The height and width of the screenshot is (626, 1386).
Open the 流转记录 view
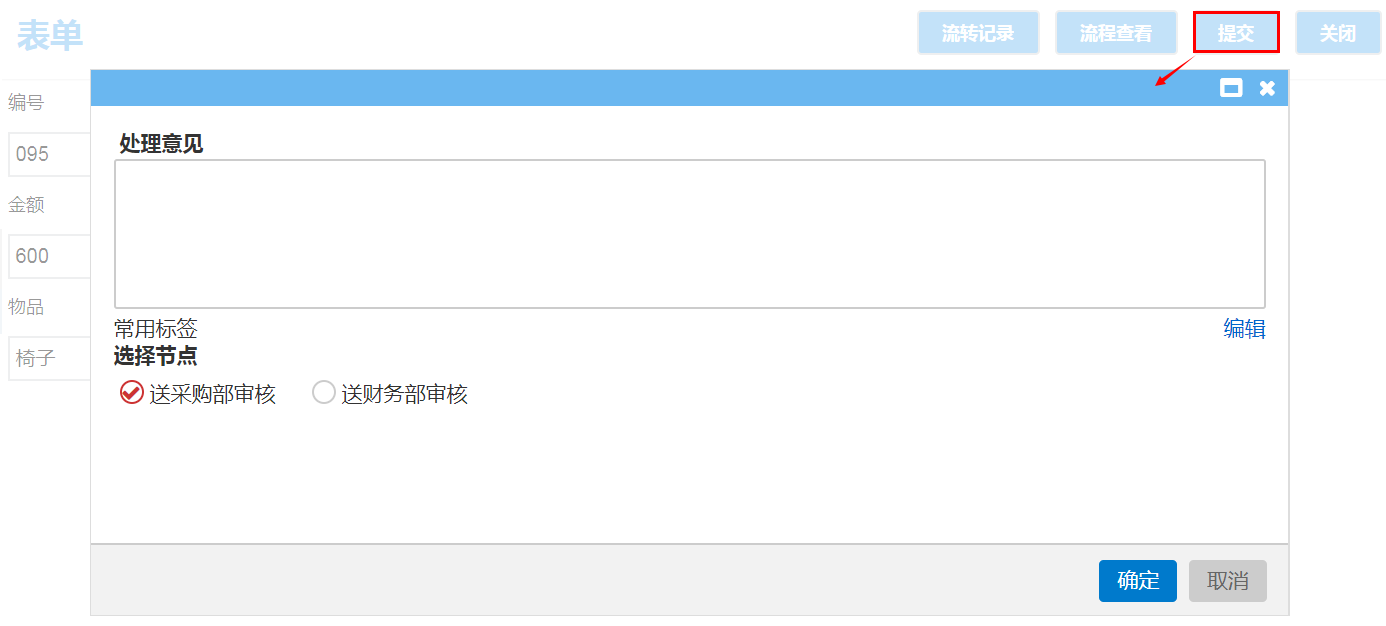(978, 33)
